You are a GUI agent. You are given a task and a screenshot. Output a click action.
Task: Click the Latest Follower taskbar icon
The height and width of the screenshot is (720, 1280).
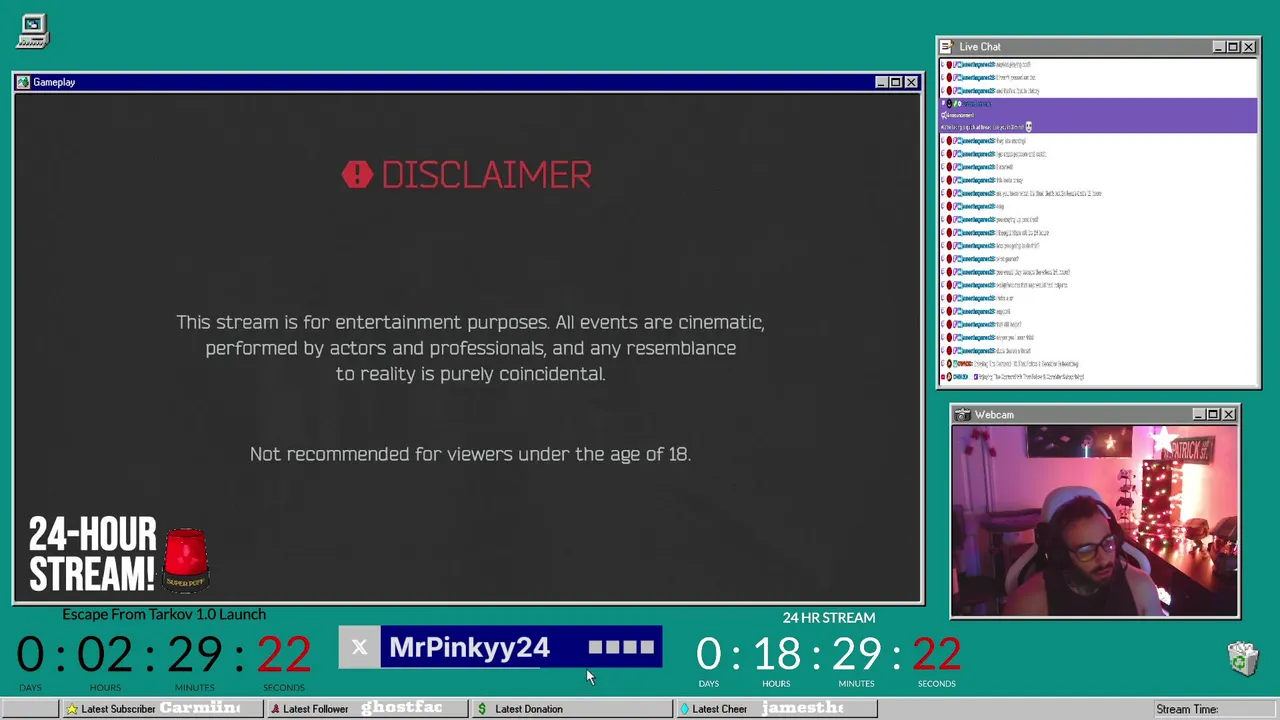pyautogui.click(x=275, y=709)
